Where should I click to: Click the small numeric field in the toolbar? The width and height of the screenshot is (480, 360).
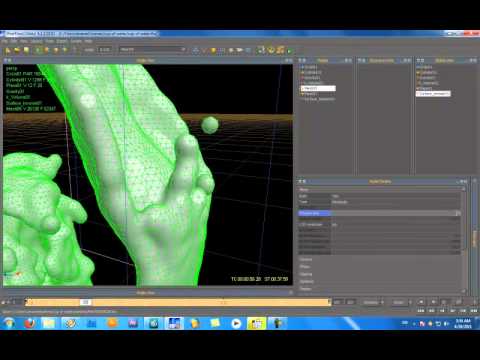point(105,50)
